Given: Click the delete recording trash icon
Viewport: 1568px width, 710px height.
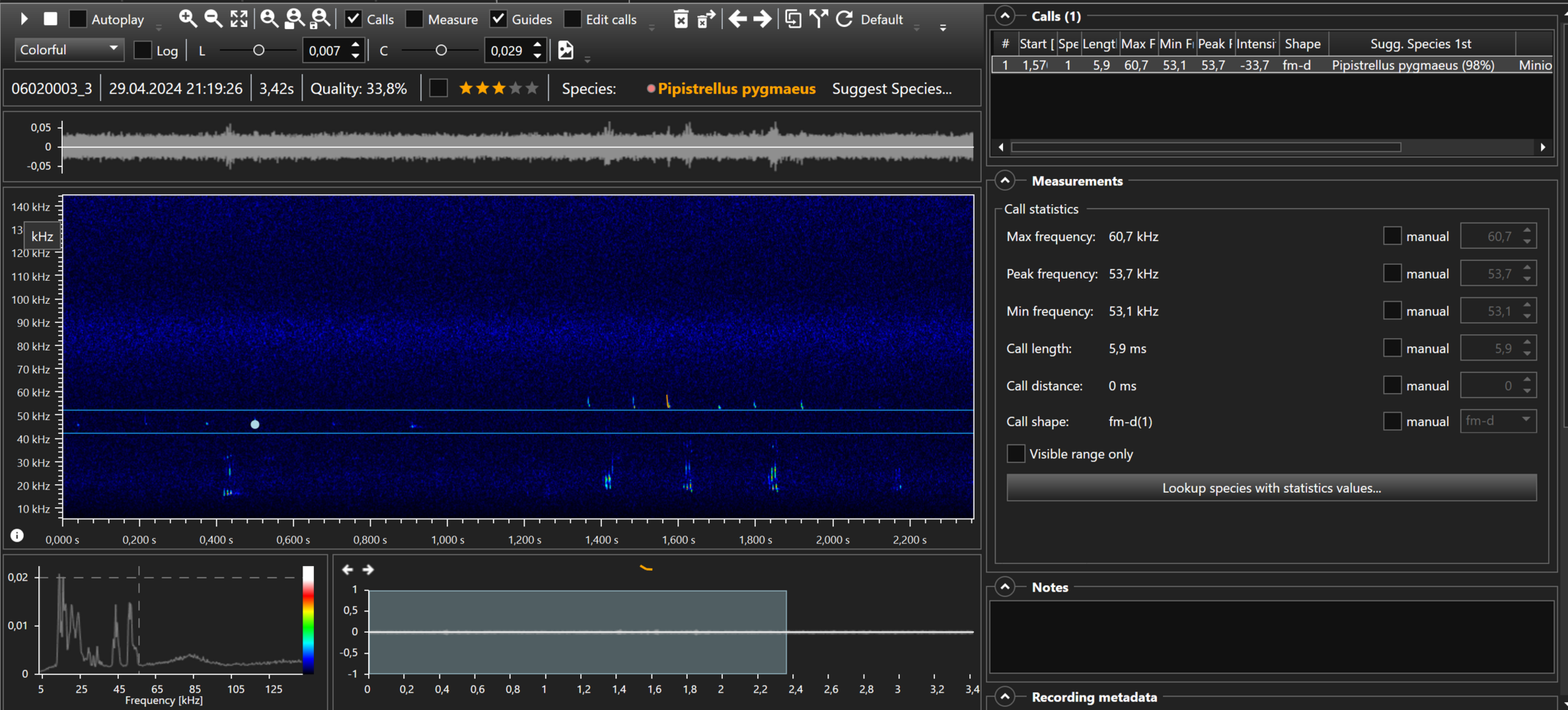Looking at the screenshot, I should (x=681, y=19).
